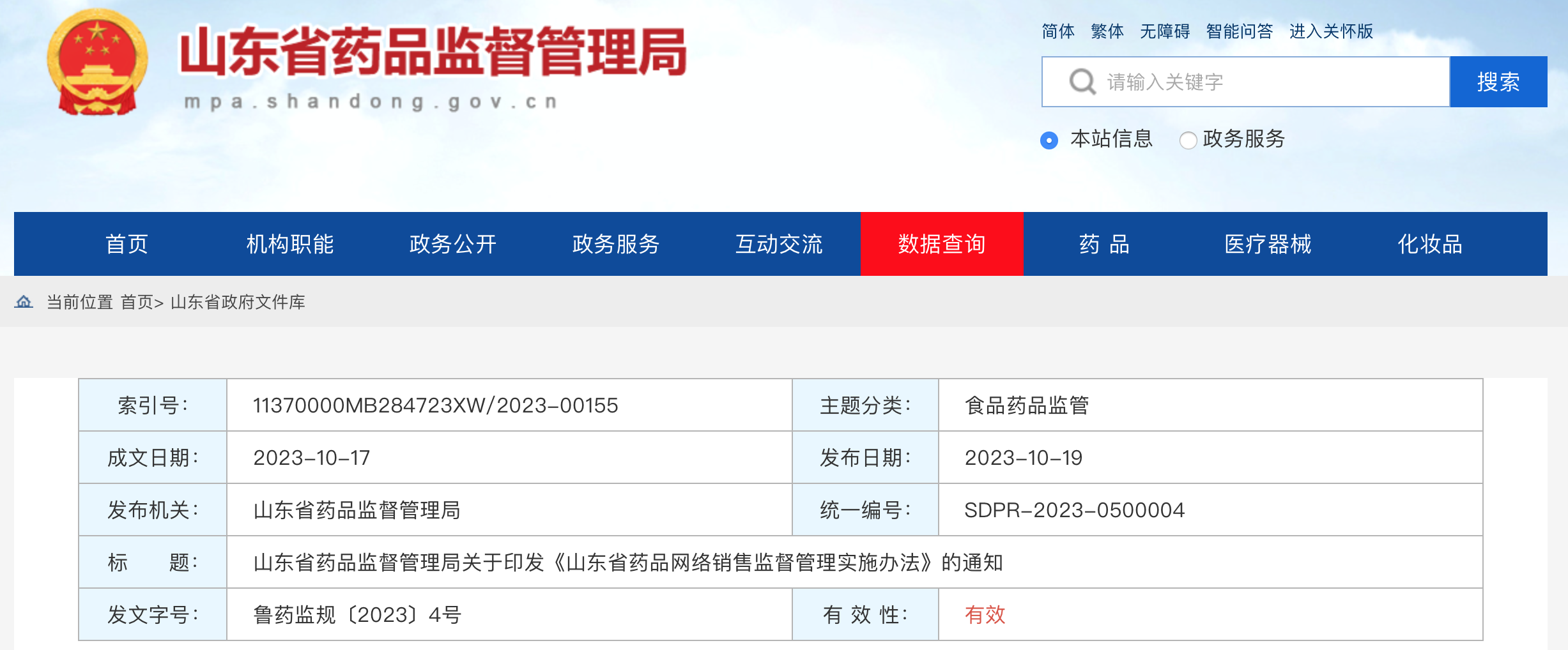This screenshot has height=650, width=1568.
Task: Click 首页 in the breadcrumb
Action: click(x=137, y=302)
